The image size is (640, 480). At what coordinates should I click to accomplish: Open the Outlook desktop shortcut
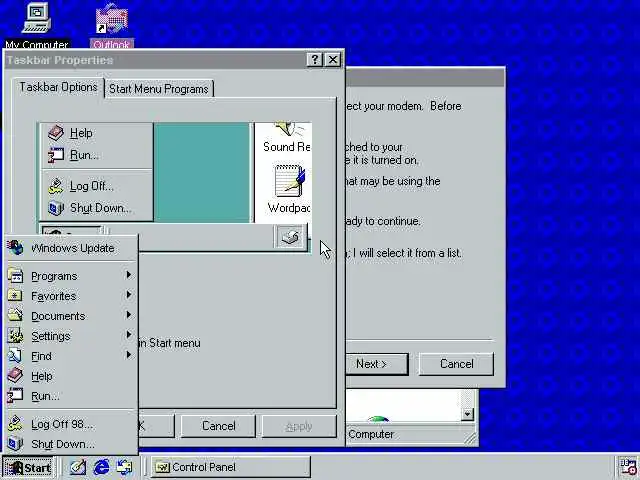[x=111, y=25]
